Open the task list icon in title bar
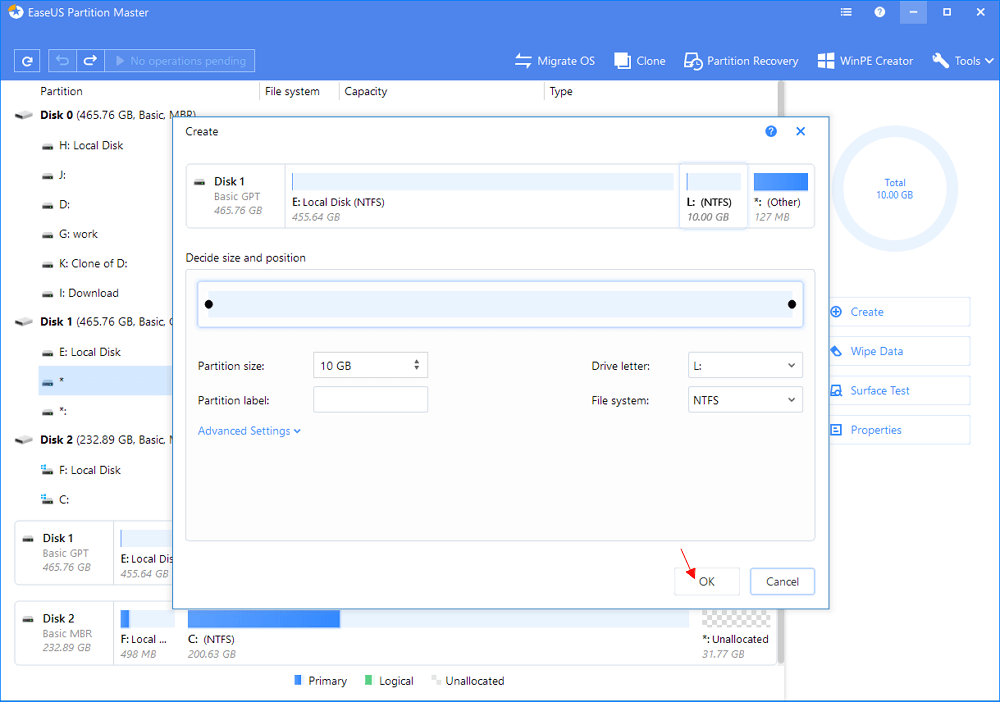 846,13
